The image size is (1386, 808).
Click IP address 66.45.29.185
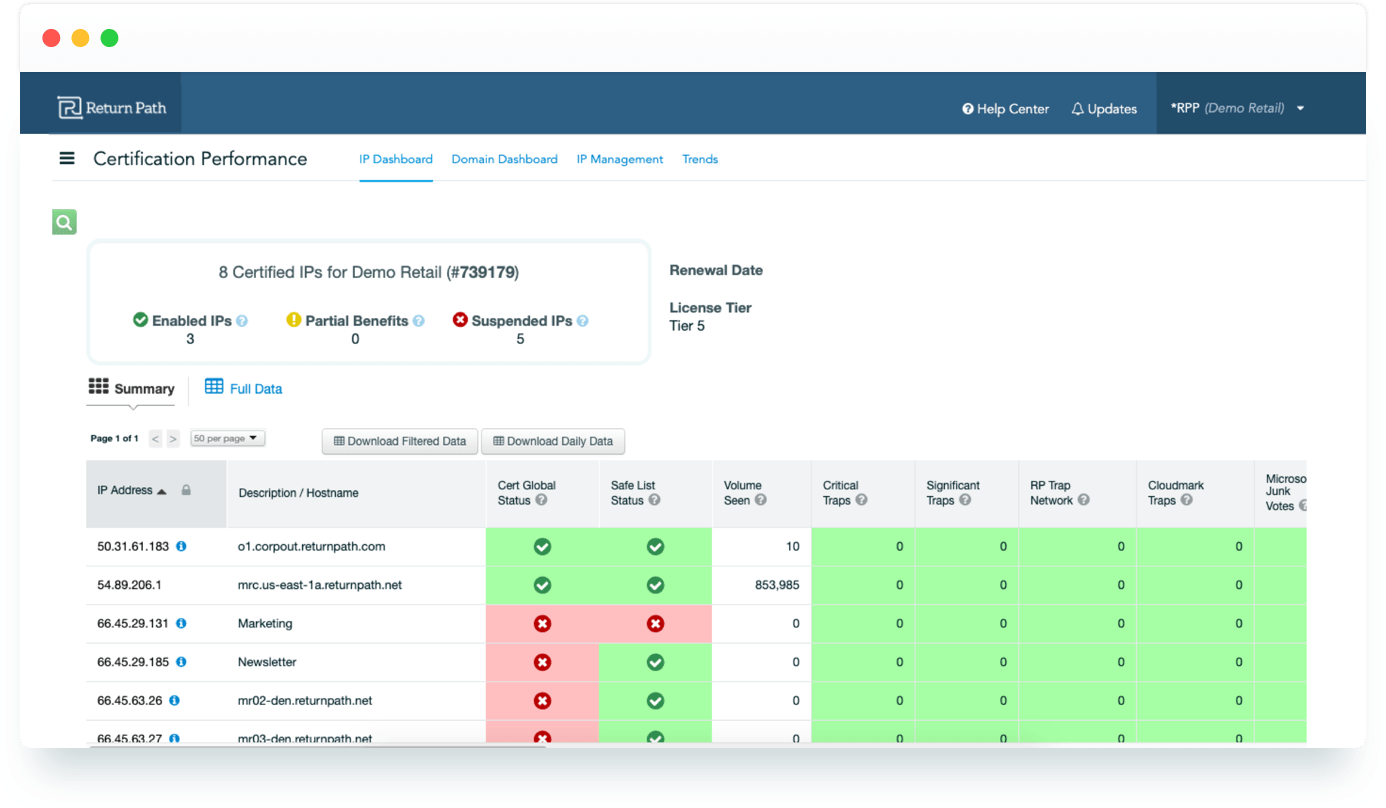point(133,662)
